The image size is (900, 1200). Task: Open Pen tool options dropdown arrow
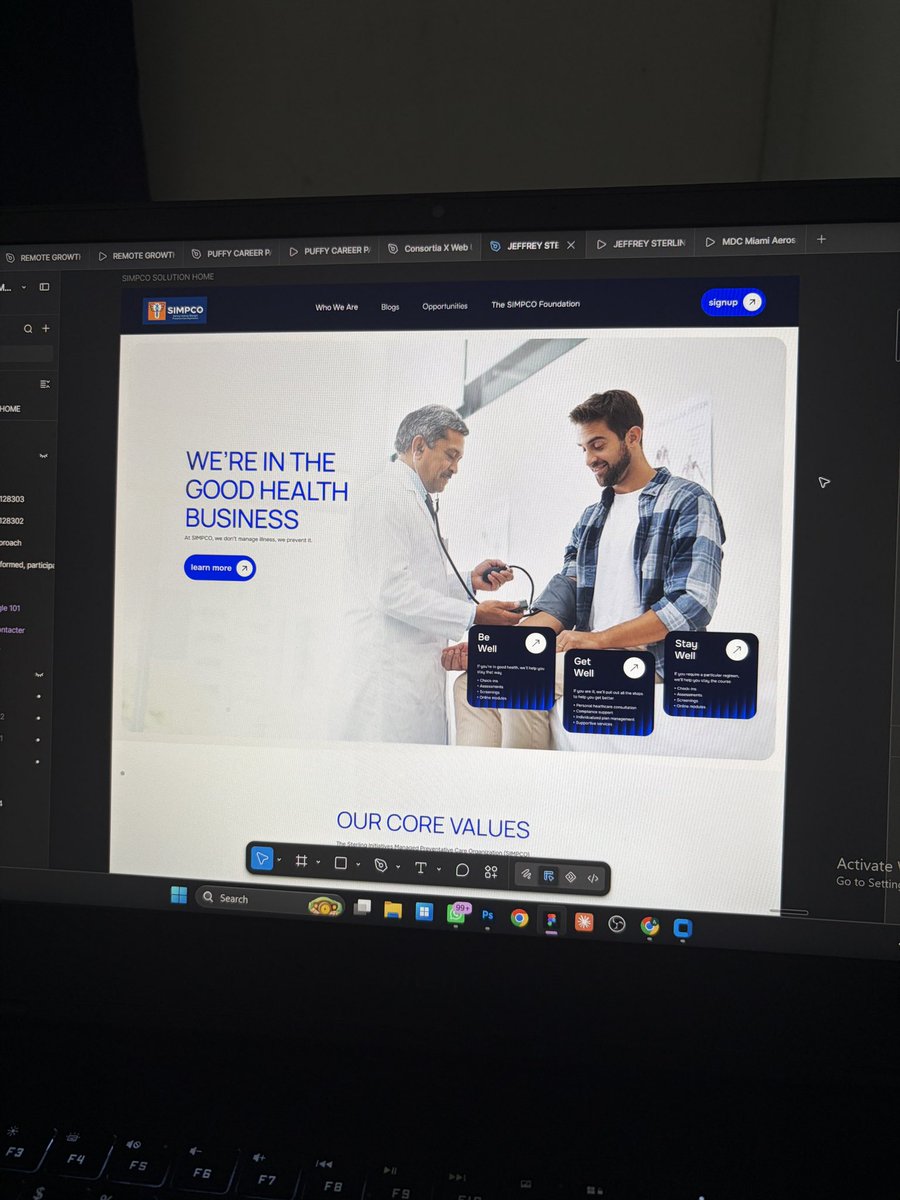[x=398, y=867]
